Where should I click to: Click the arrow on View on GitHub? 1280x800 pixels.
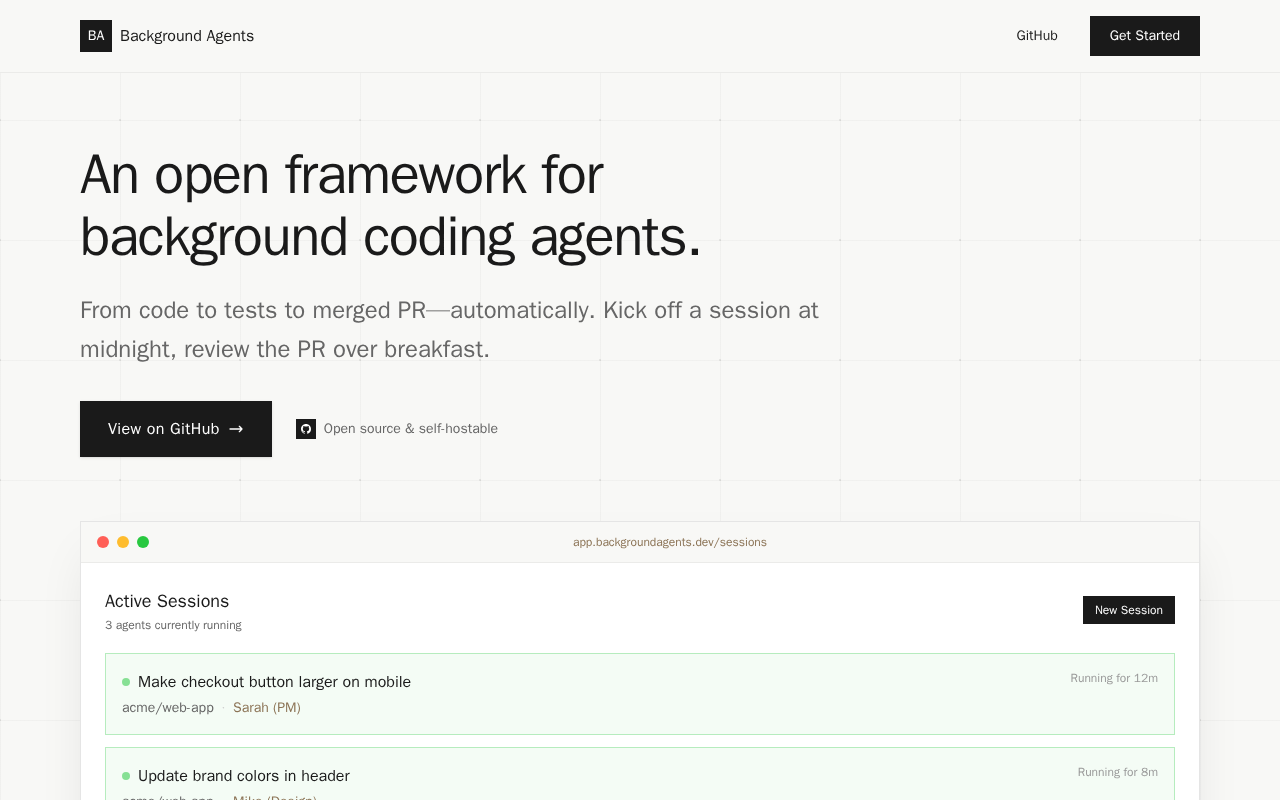[x=236, y=429]
